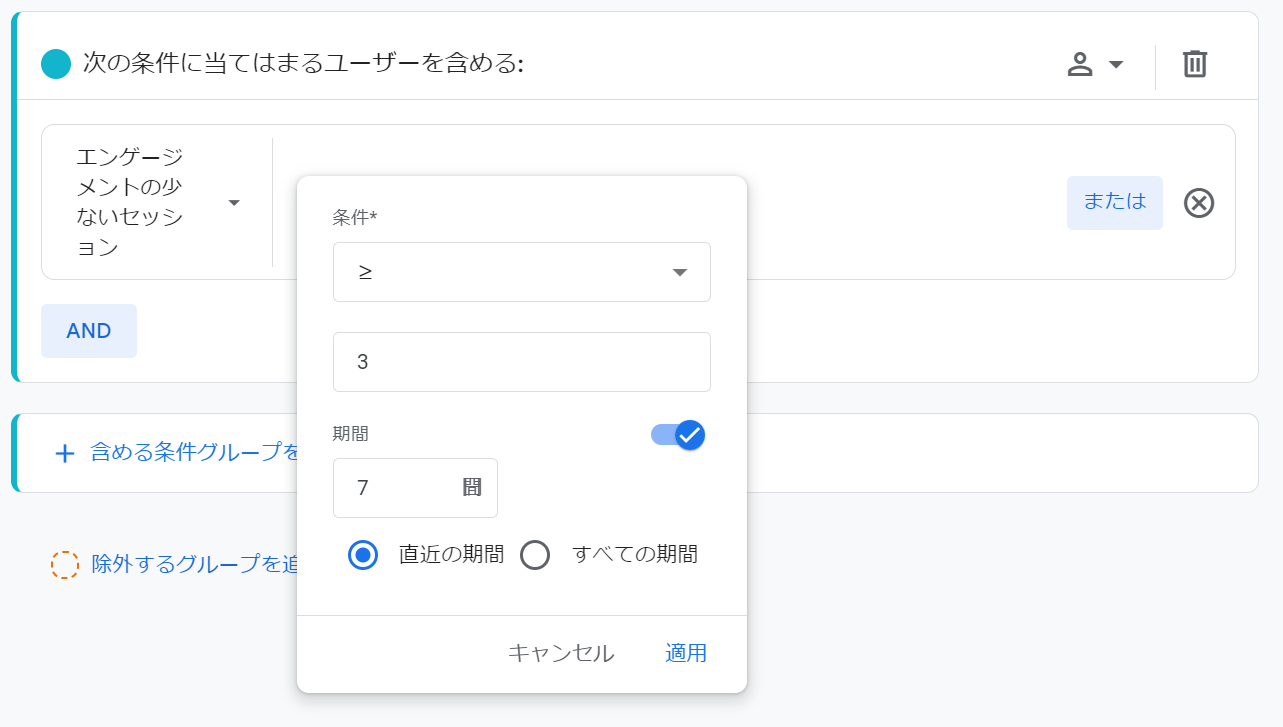Viewport: 1283px width, 727px height.
Task: Click the trash delete icon
Action: point(1195,64)
